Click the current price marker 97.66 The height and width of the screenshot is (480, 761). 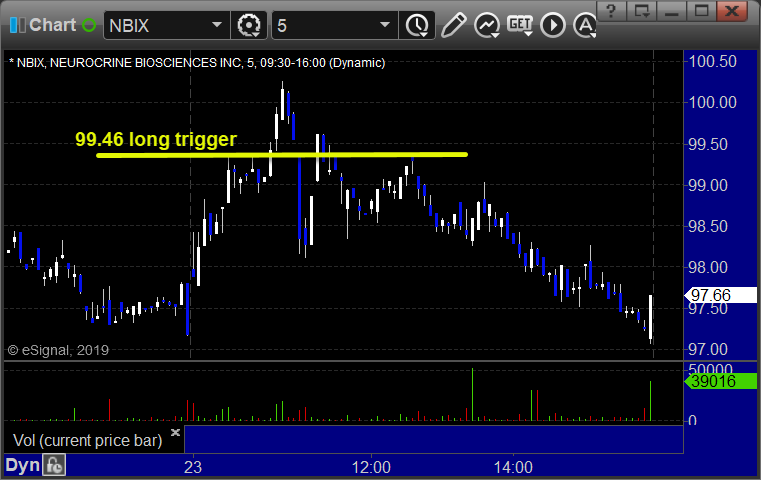[x=721, y=295]
